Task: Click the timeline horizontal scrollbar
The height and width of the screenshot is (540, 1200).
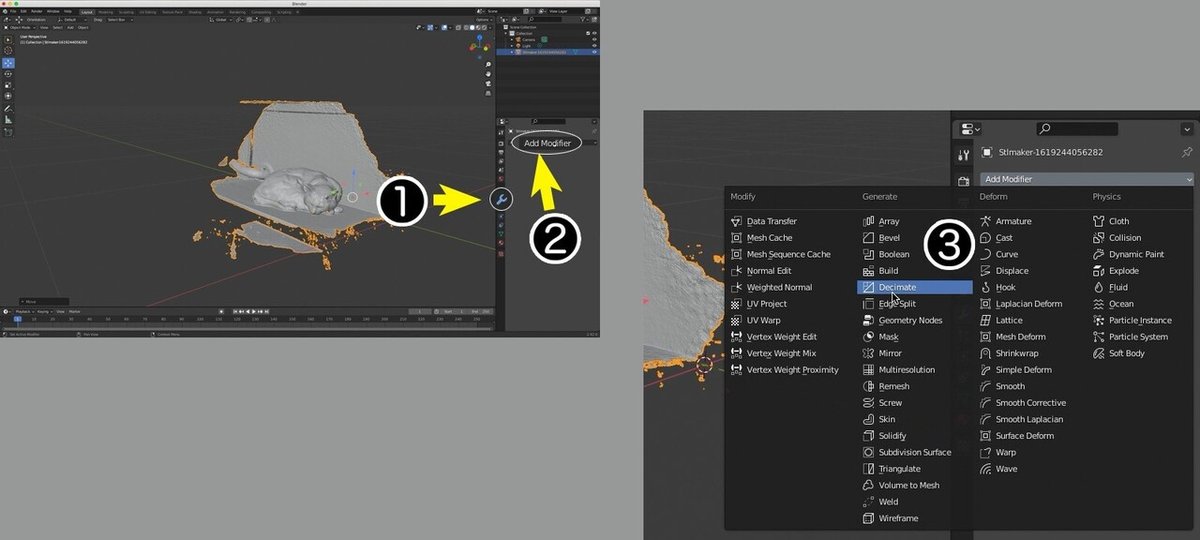Action: pos(247,329)
